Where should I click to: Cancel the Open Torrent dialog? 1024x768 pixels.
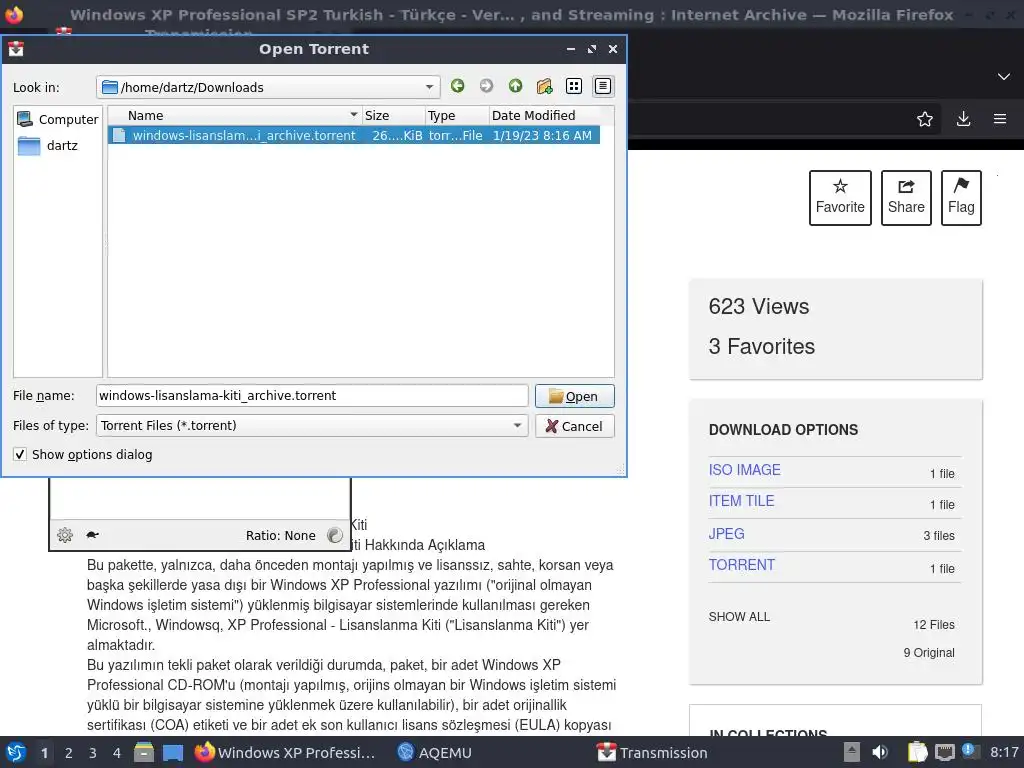click(x=575, y=426)
